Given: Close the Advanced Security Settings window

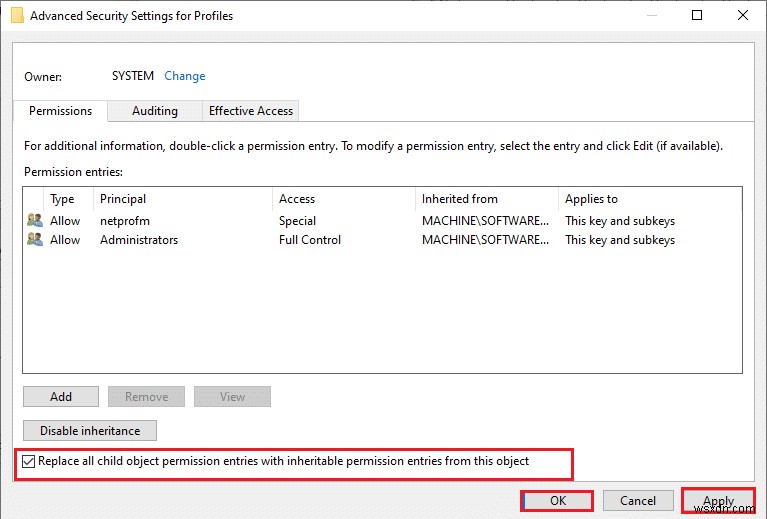Looking at the screenshot, I should (x=743, y=15).
